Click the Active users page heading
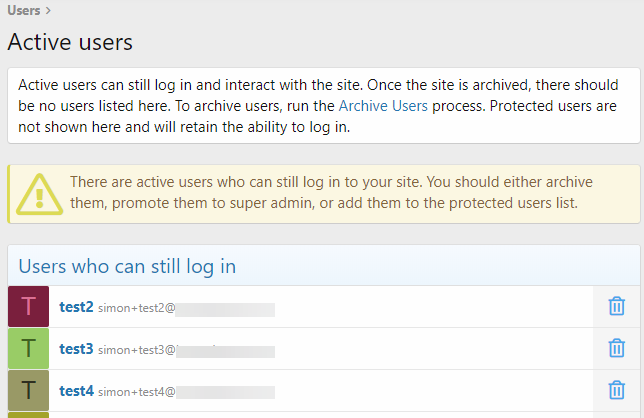 pyautogui.click(x=70, y=42)
